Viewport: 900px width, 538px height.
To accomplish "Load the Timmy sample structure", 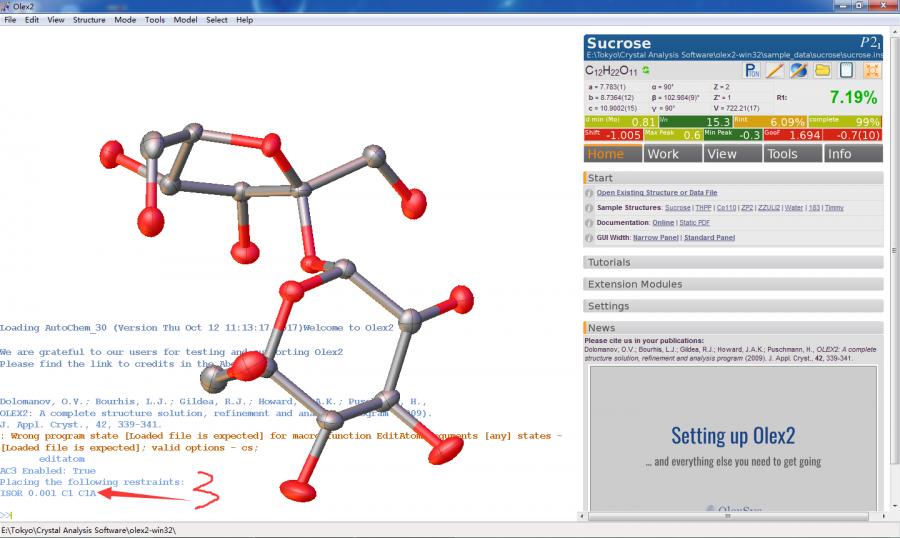I will (x=834, y=208).
